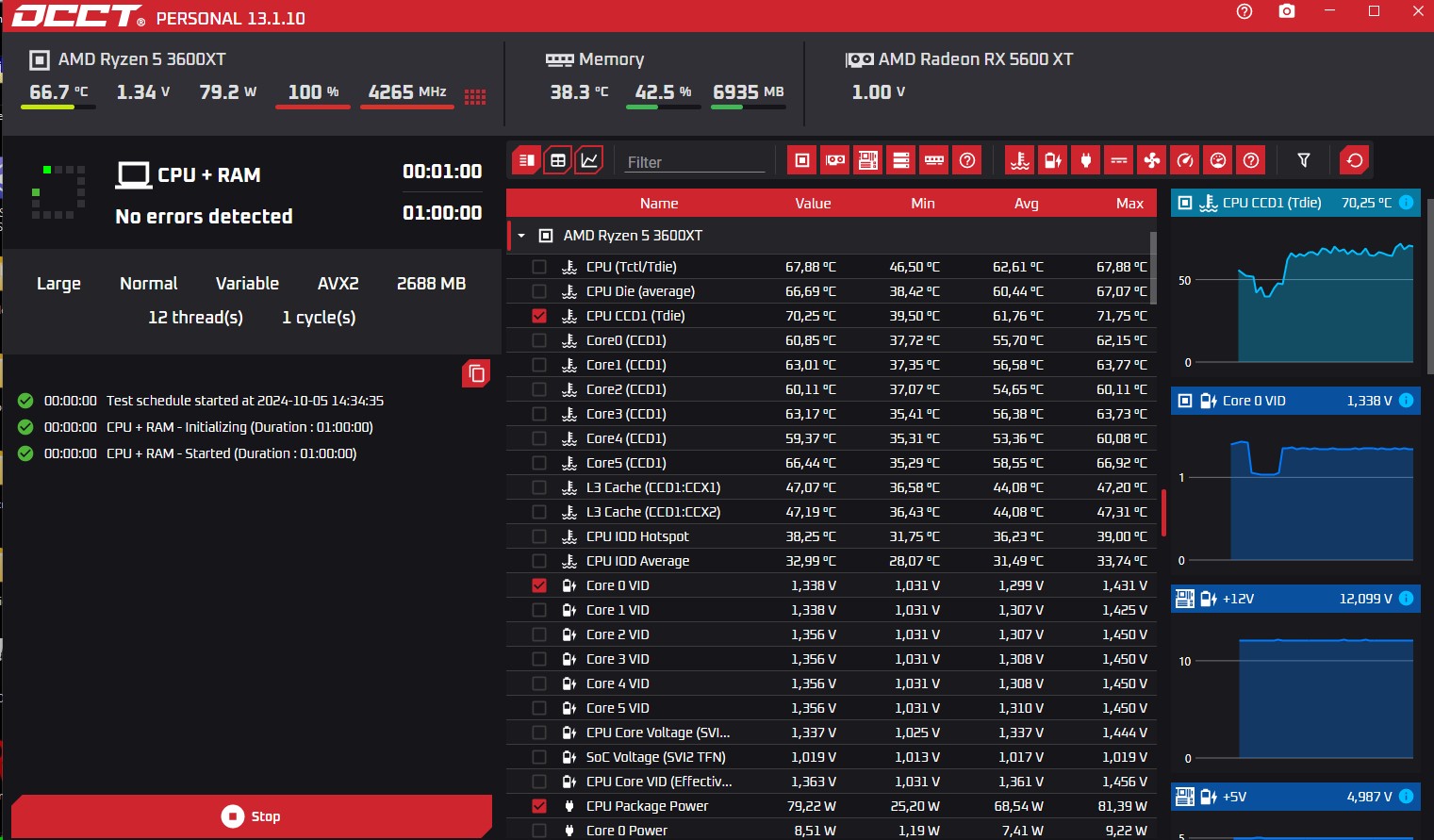1434x840 pixels.
Task: Select the L3 Cache (CCD1:CCX1) row
Action: pyautogui.click(x=832, y=487)
